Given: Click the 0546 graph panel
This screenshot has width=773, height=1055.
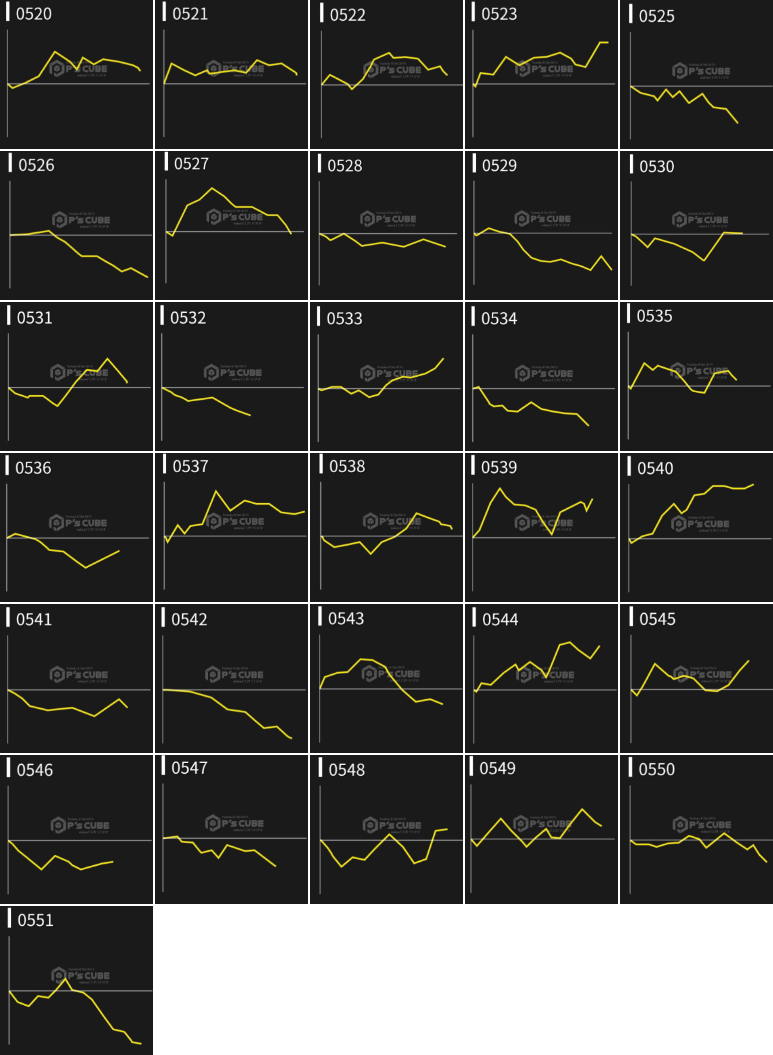Looking at the screenshot, I should (77, 832).
